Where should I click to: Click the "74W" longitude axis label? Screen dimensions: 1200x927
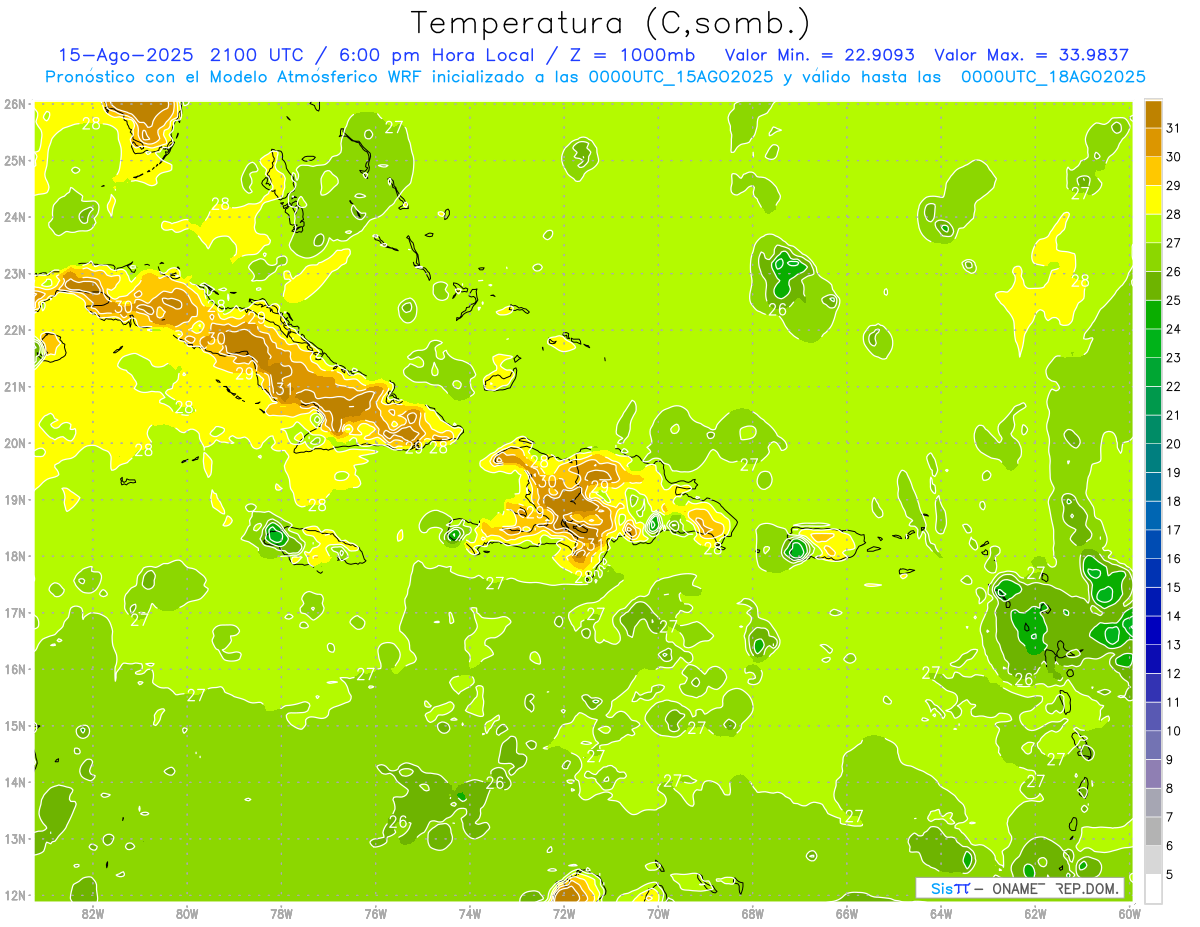pos(470,914)
